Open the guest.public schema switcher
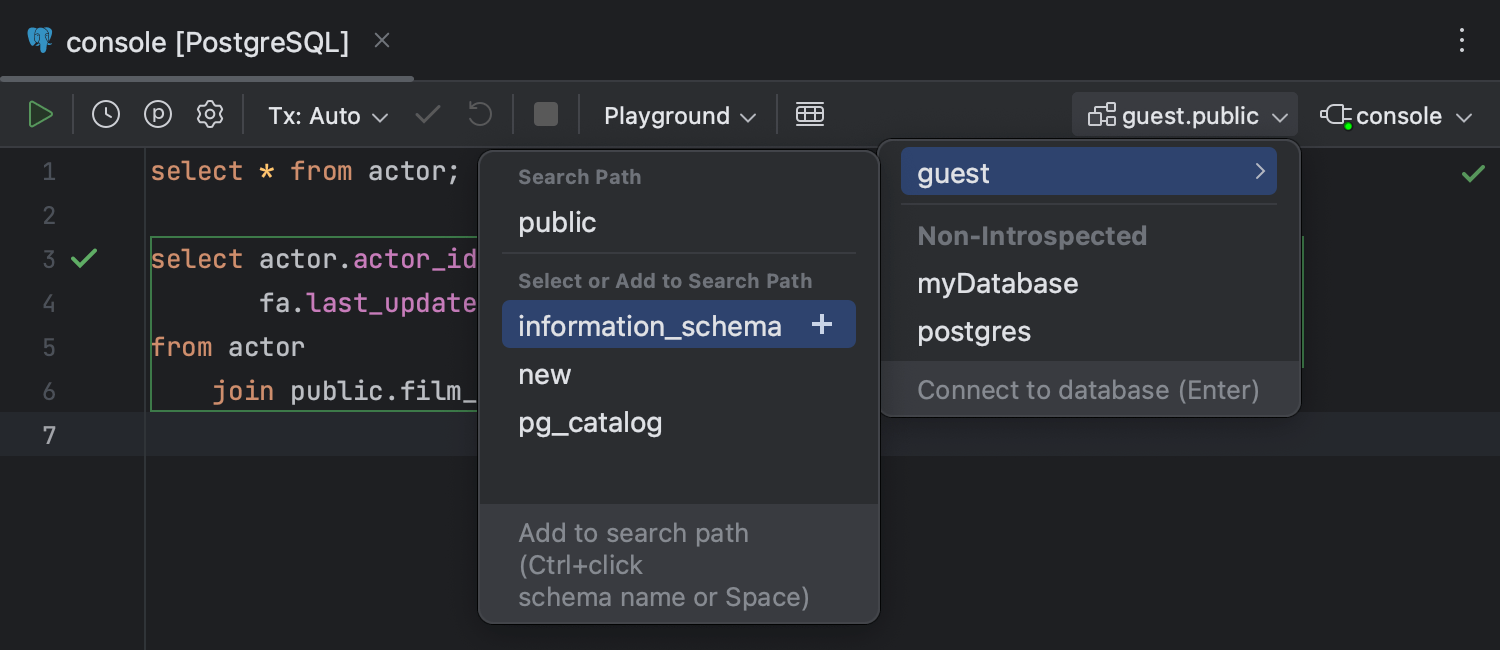The image size is (1500, 650). click(1184, 115)
